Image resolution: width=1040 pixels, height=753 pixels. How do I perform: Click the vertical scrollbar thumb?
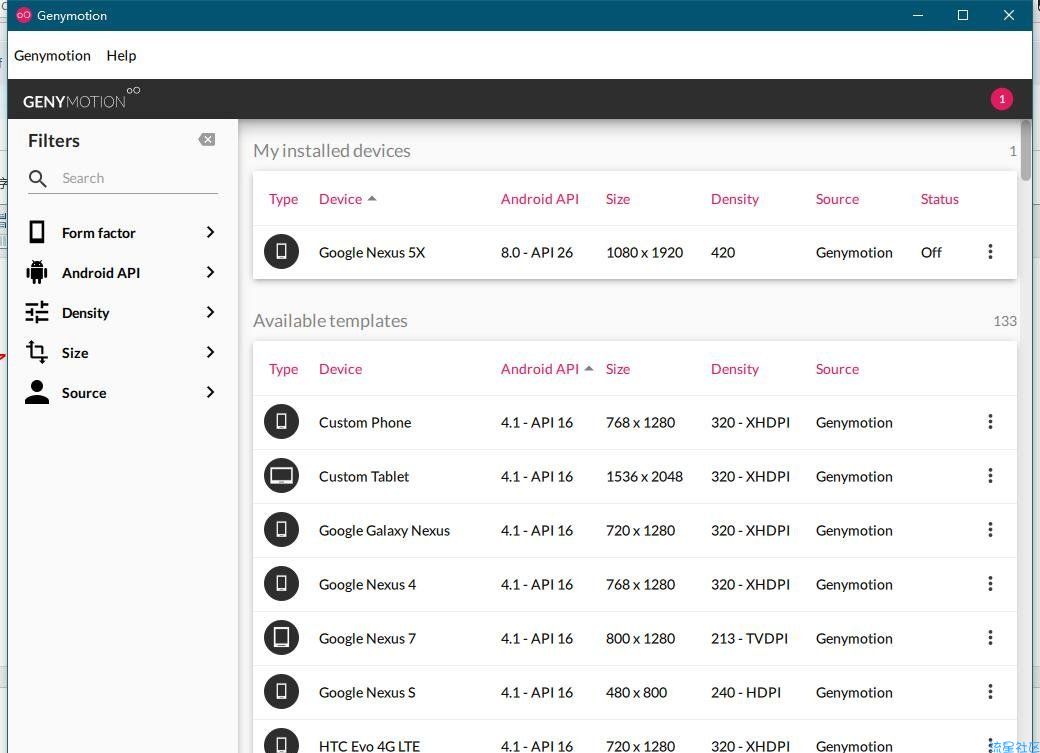coord(1025,150)
